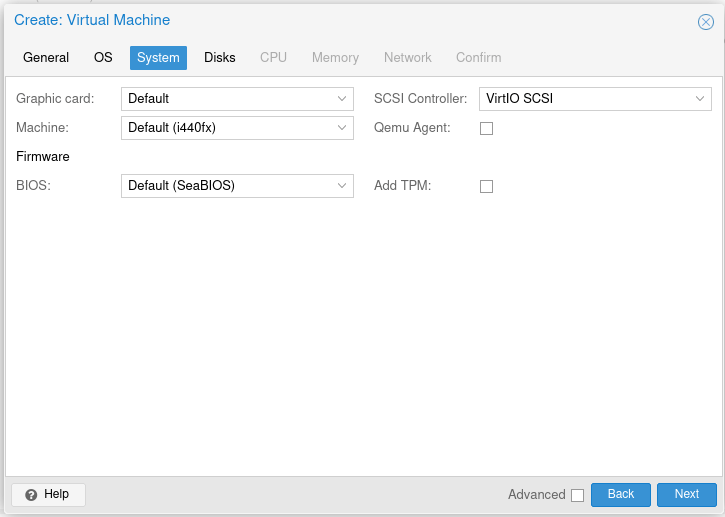
Task: Switch to the OS tab
Action: click(103, 58)
